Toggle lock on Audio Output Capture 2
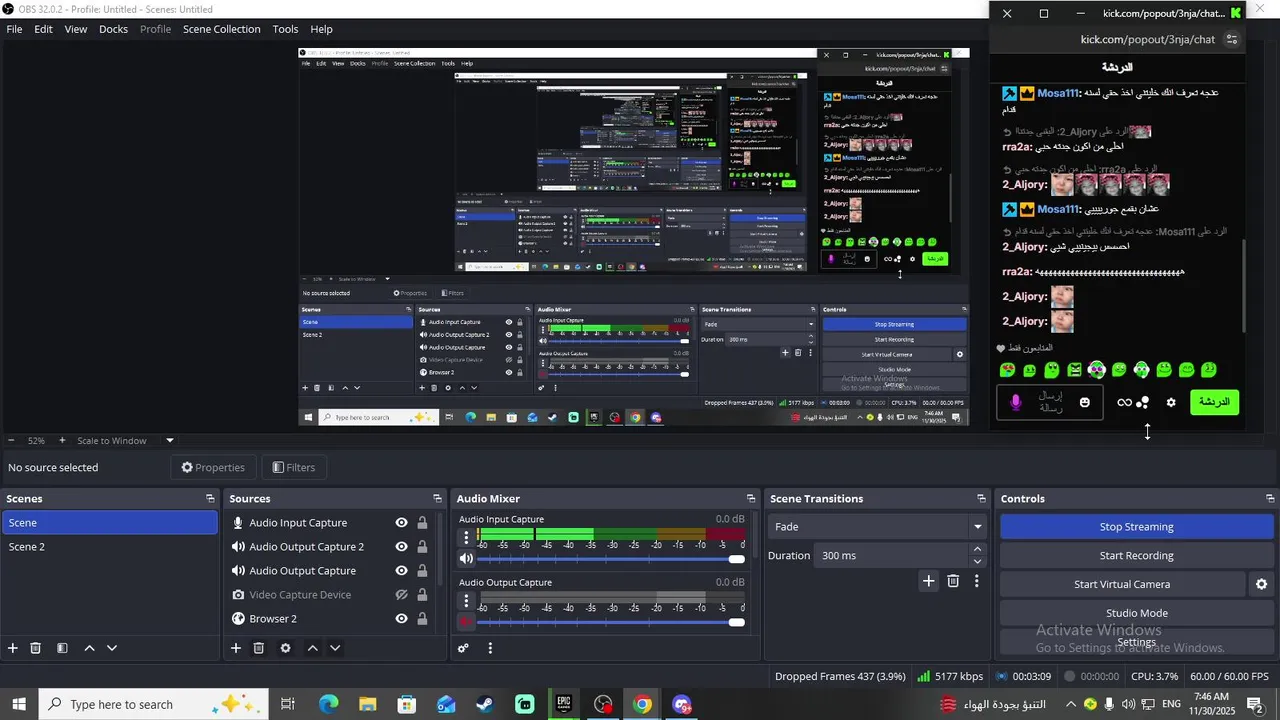 422,547
